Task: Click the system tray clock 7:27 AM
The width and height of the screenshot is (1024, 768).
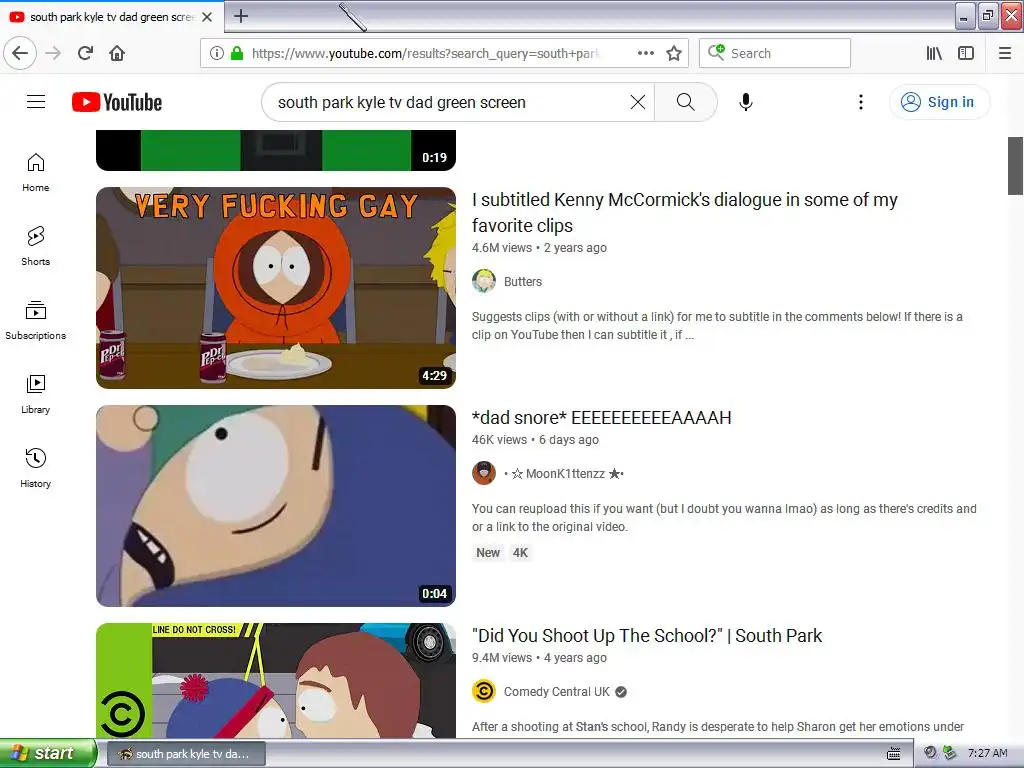Action: pos(987,753)
